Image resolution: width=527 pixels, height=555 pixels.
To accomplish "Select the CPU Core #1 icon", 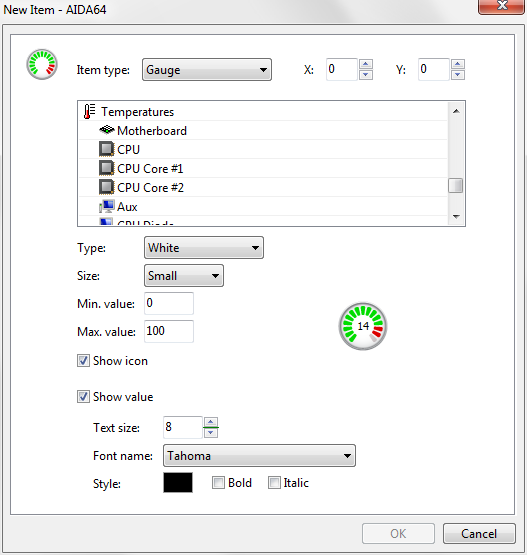I will coord(107,168).
